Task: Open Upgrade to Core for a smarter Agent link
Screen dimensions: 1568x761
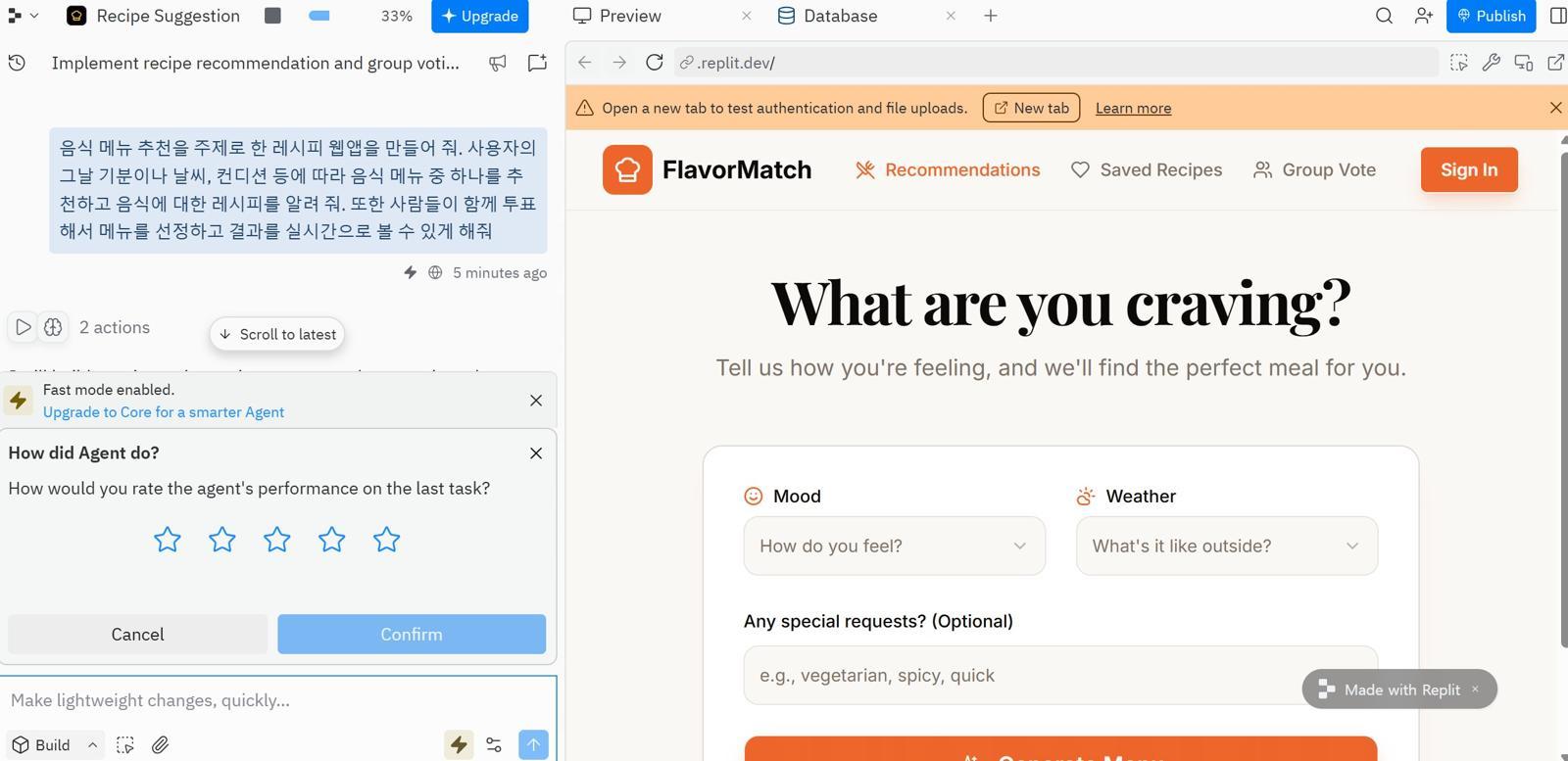Action: (164, 412)
